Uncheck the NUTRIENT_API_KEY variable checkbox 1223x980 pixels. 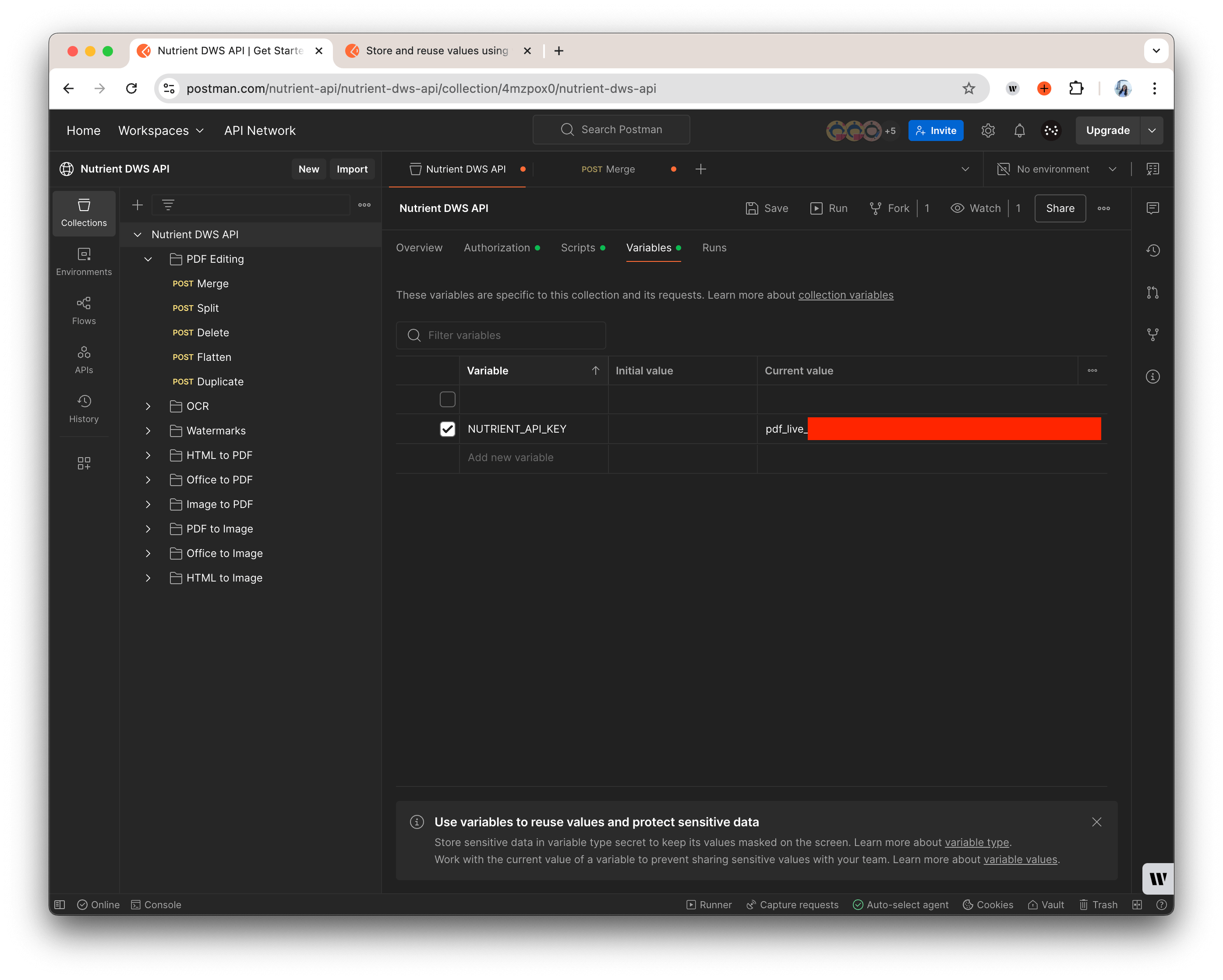(x=448, y=429)
